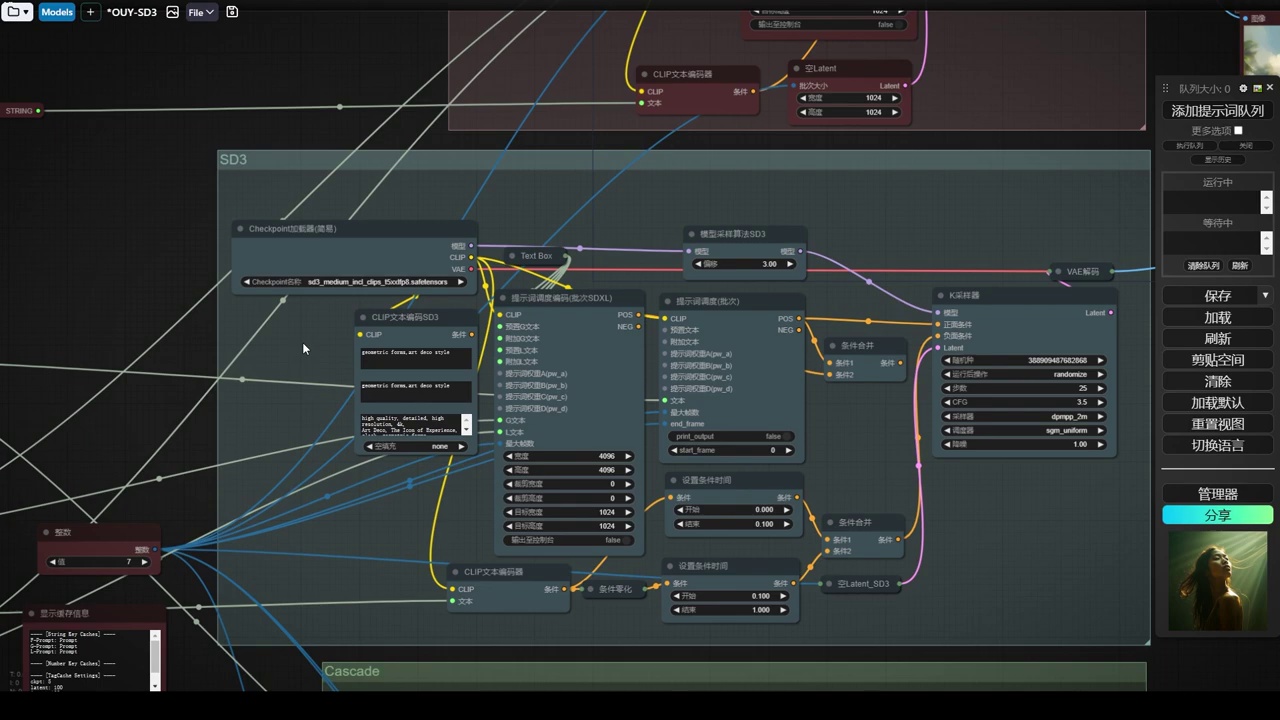The image size is (1280, 720).
Task: Click the image gallery icon beside OUY-SD3
Action: (172, 12)
